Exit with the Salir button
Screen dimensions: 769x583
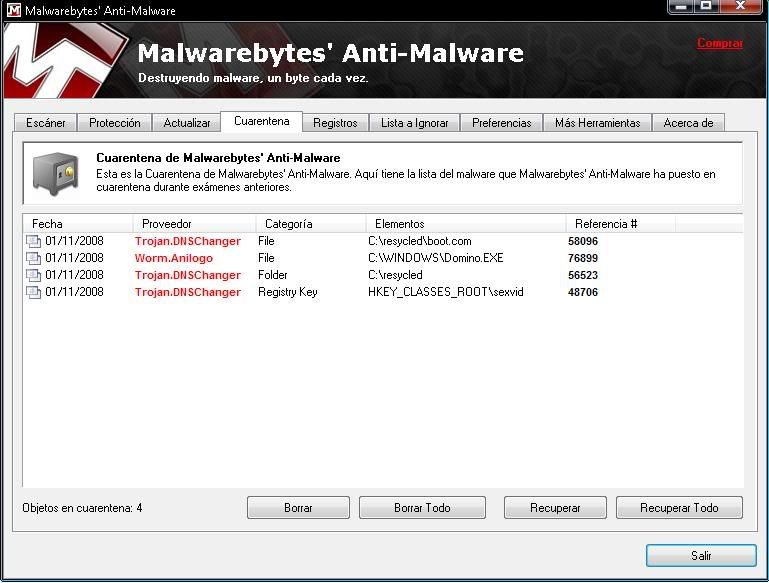tap(701, 556)
